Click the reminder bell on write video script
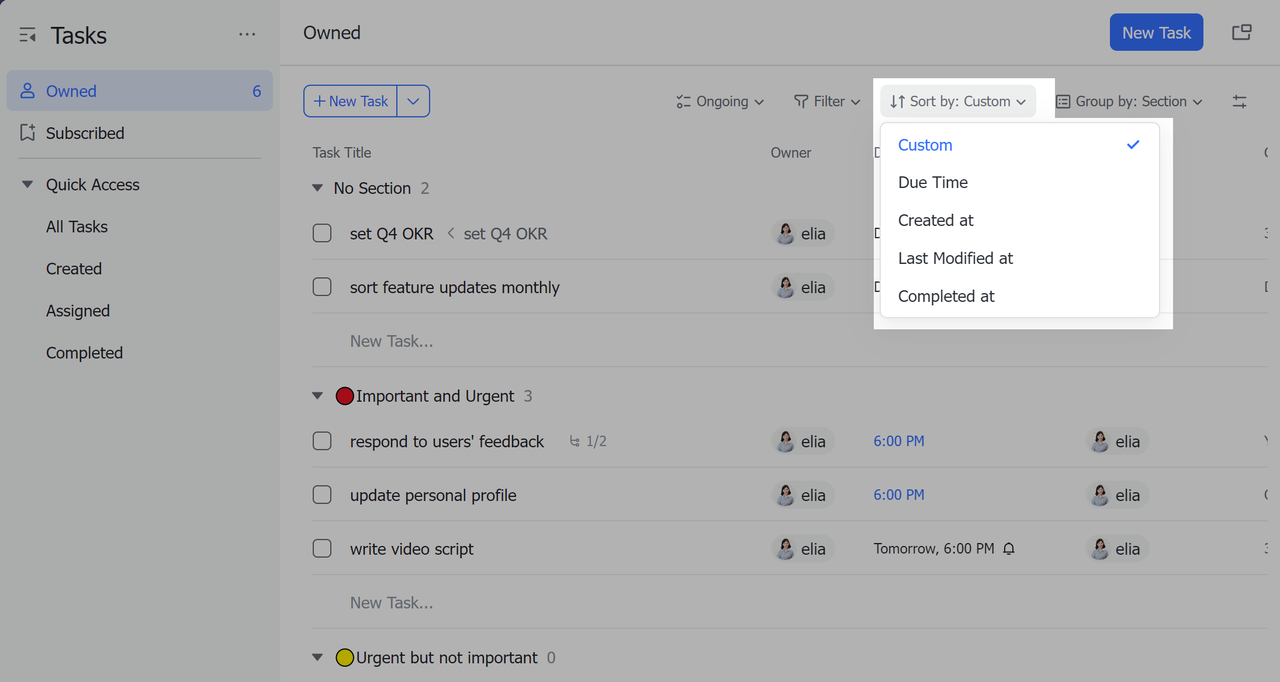 pos(1009,549)
